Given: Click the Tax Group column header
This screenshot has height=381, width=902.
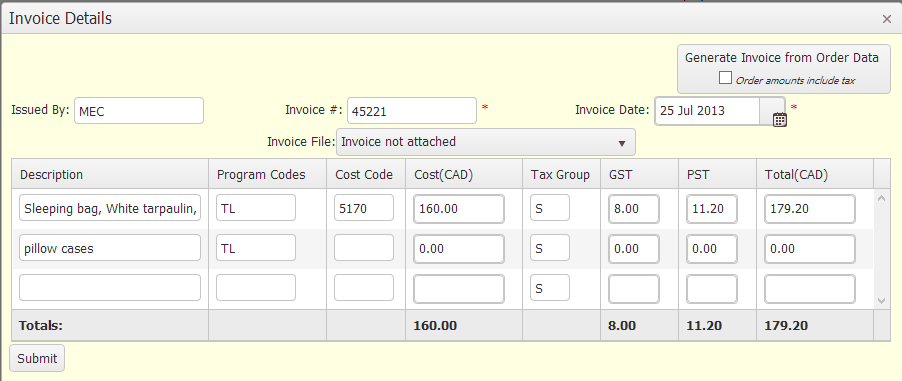Looking at the screenshot, I should pos(561,174).
